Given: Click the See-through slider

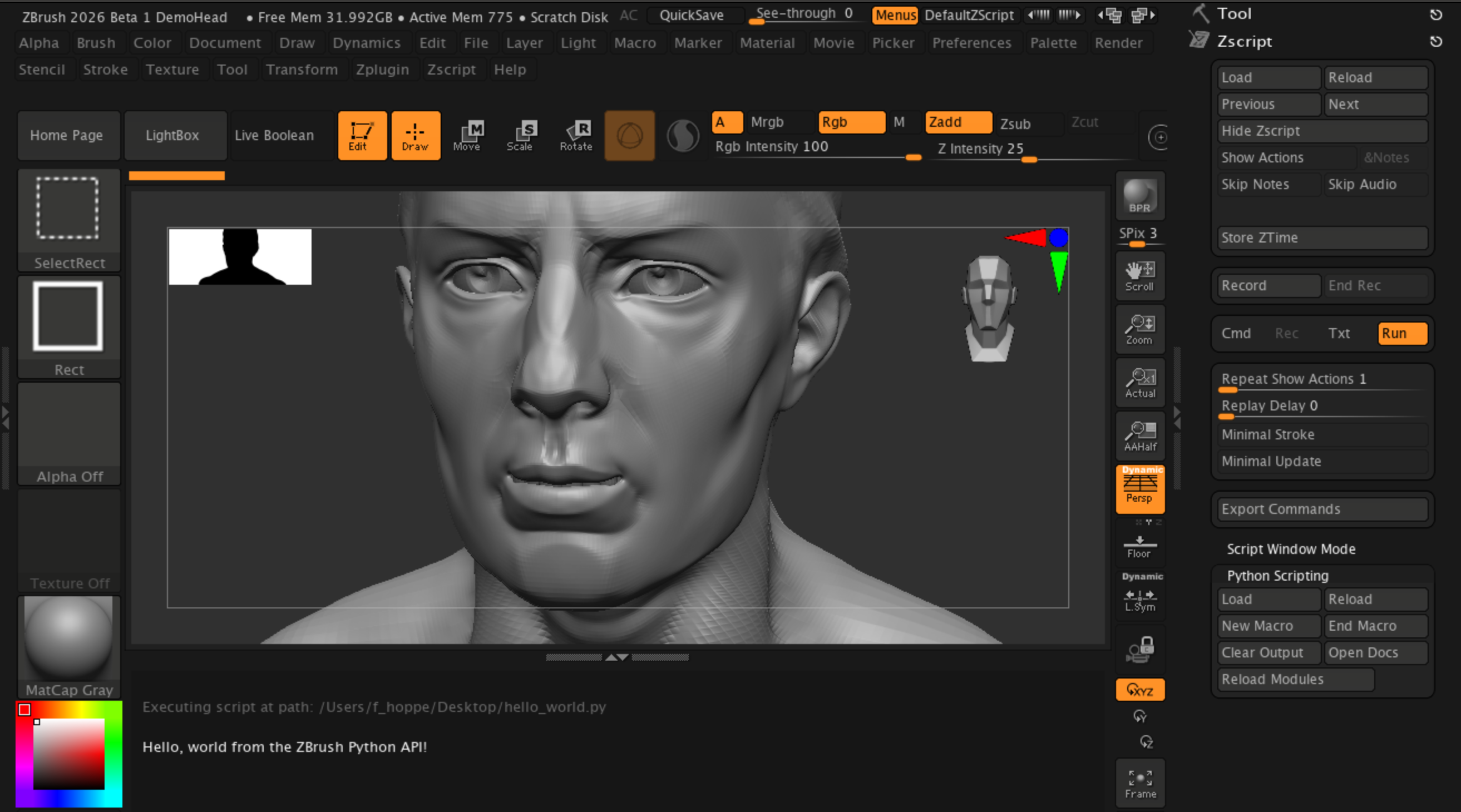Looking at the screenshot, I should [x=806, y=16].
